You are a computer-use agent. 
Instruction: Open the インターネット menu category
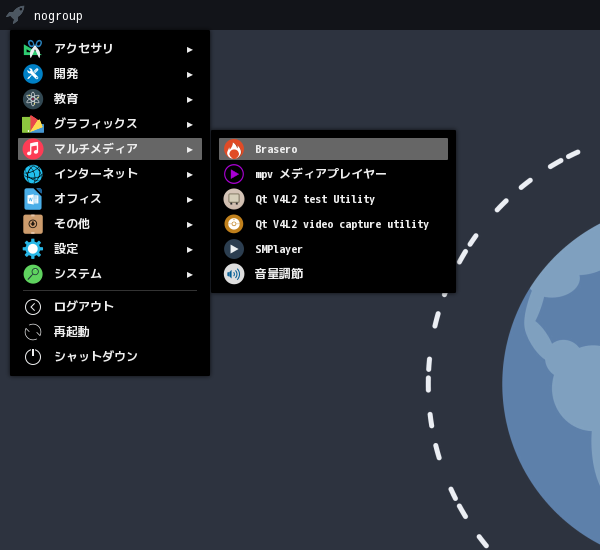coord(110,174)
